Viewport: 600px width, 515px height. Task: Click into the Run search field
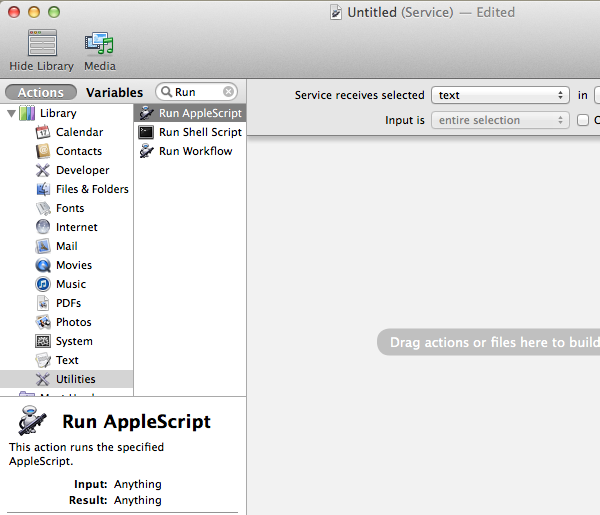197,92
